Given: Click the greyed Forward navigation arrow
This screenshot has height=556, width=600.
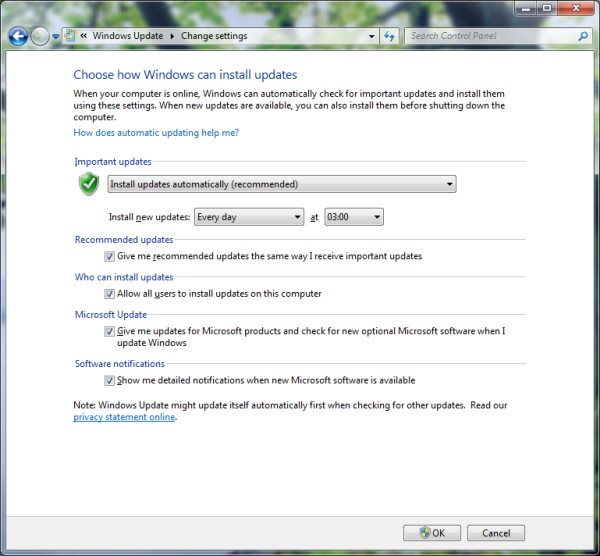Looking at the screenshot, I should point(40,37).
